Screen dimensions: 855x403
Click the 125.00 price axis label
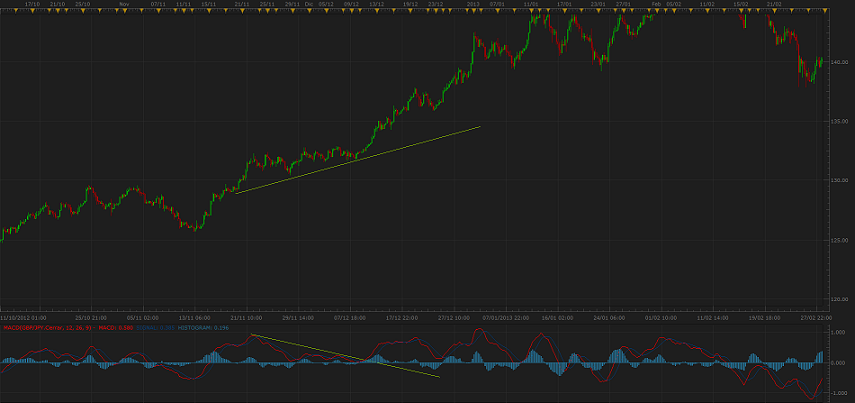tap(838, 240)
